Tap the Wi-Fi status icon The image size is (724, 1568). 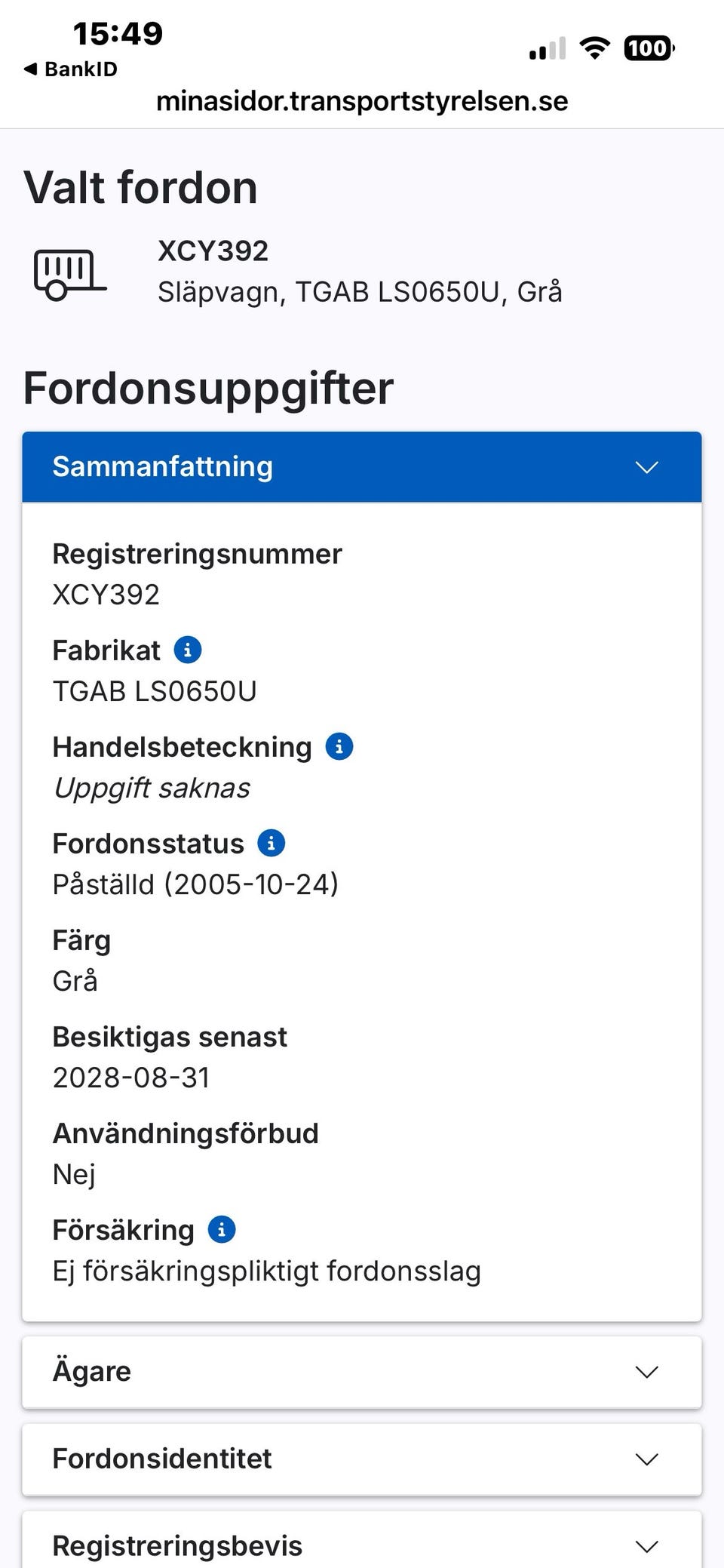point(595,49)
